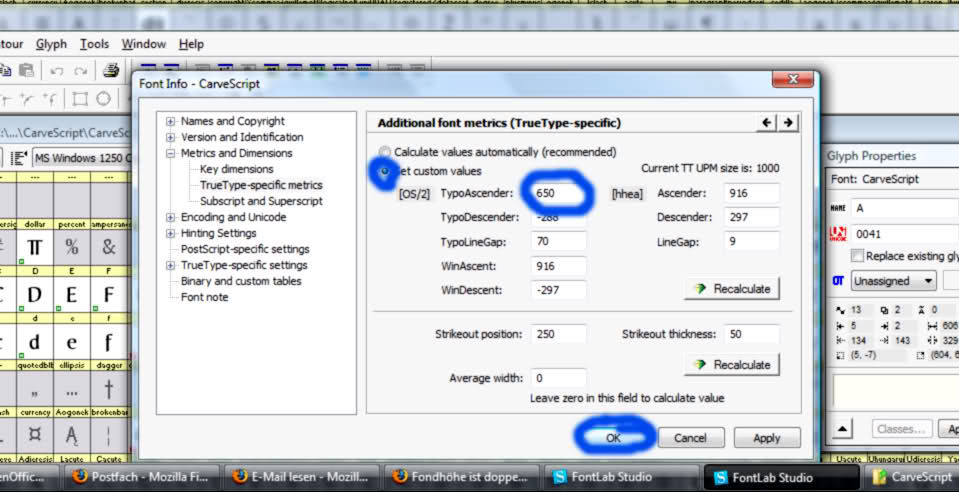The height and width of the screenshot is (492, 959).
Task: Open the Help menu
Action: [191, 44]
